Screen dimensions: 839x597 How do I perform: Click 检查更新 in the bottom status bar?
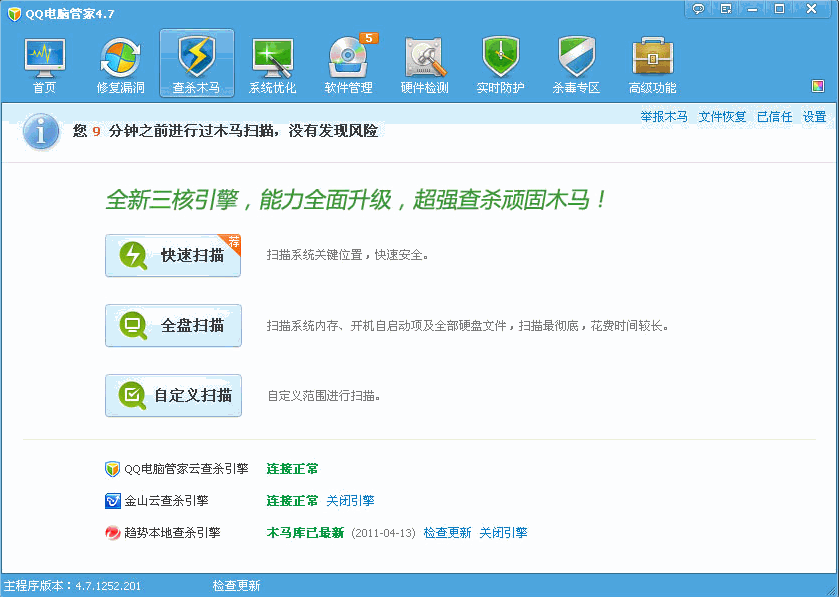tap(236, 586)
